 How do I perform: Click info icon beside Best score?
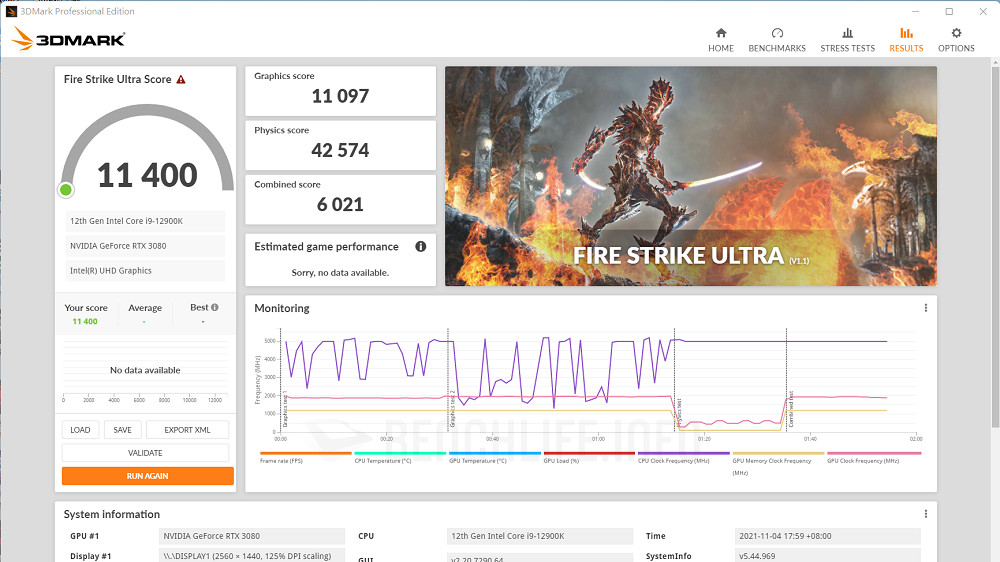[x=215, y=307]
